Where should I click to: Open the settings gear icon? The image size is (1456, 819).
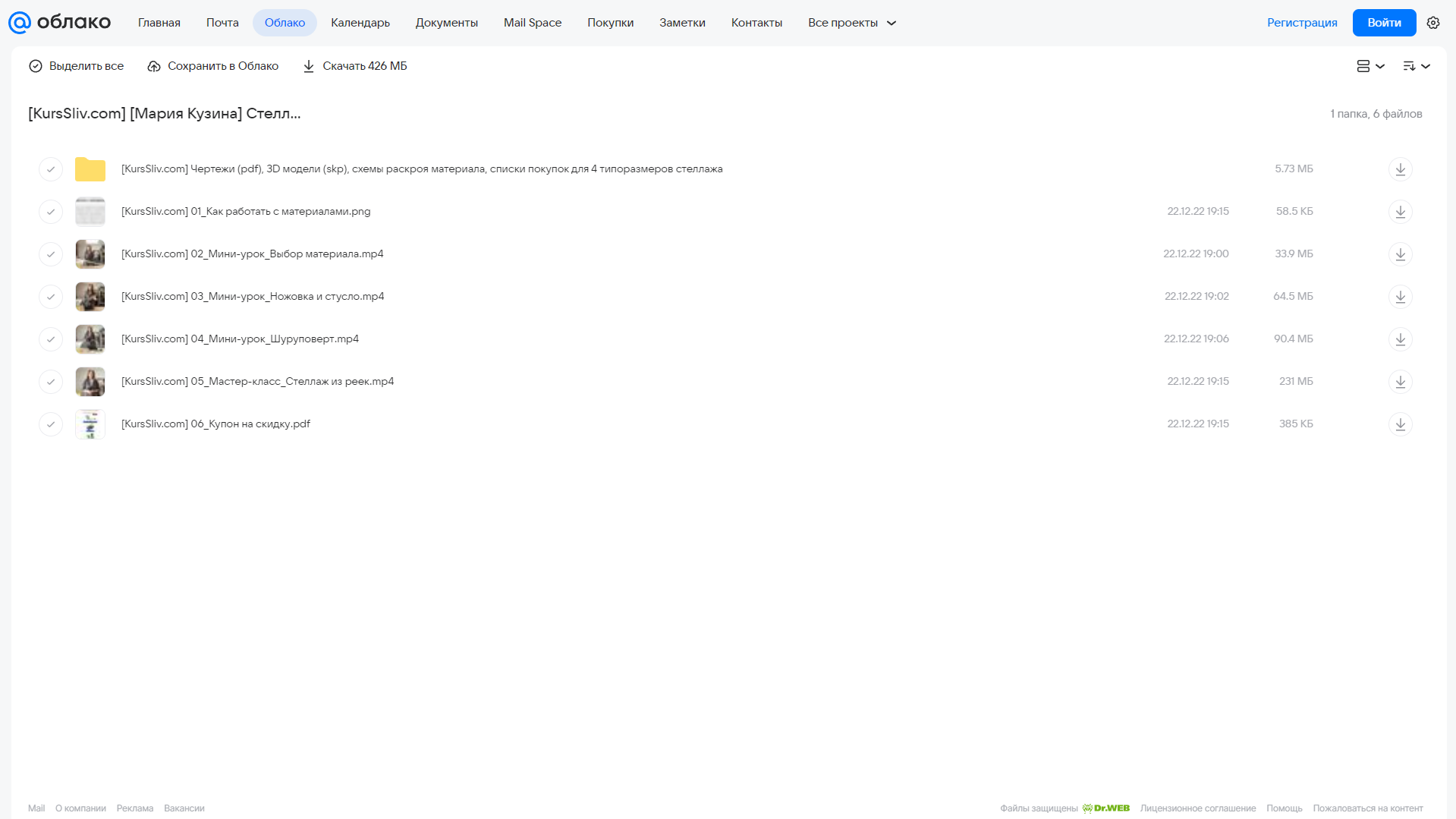[x=1432, y=23]
